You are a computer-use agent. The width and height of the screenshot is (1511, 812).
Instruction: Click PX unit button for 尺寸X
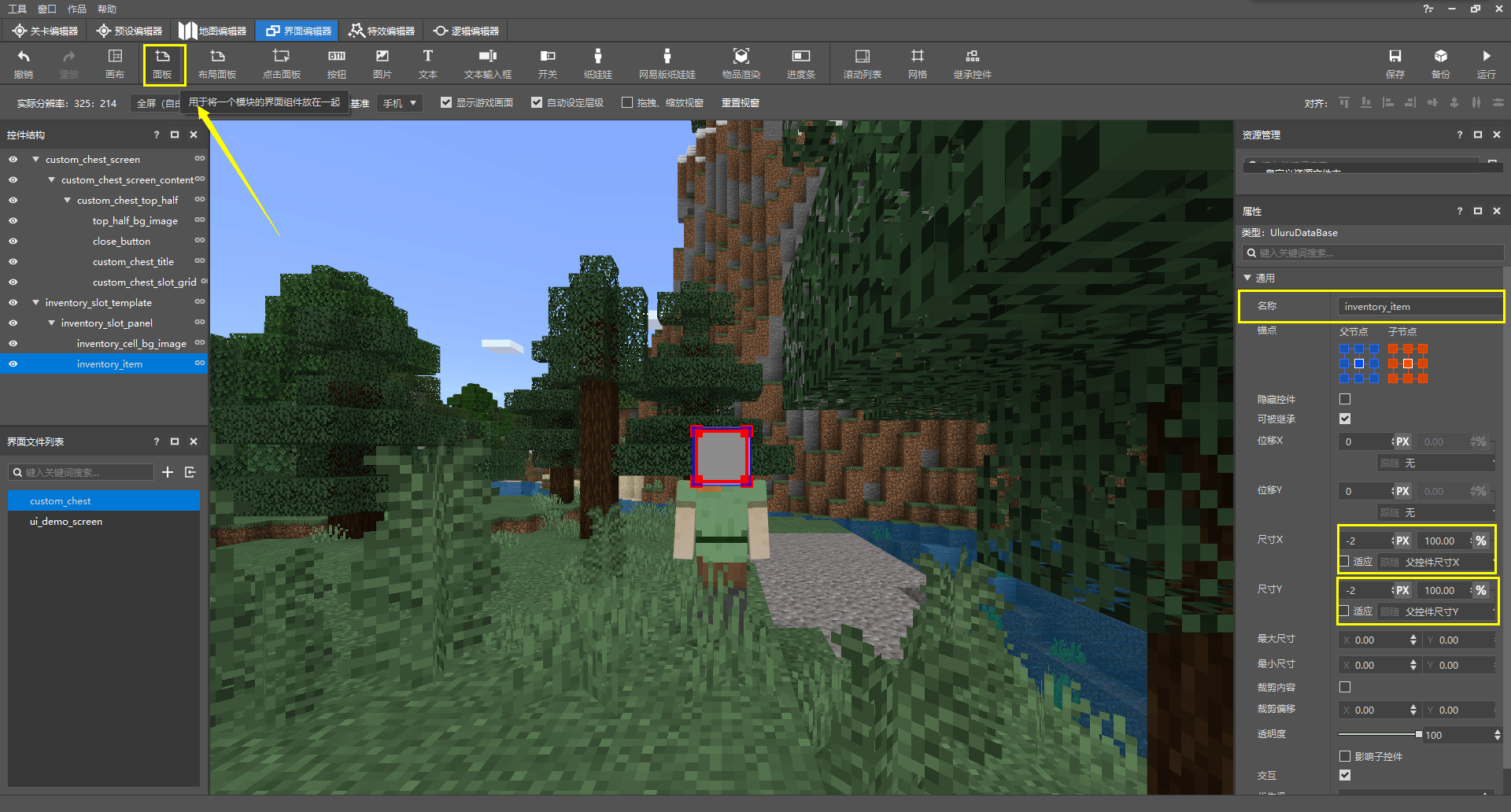1402,541
